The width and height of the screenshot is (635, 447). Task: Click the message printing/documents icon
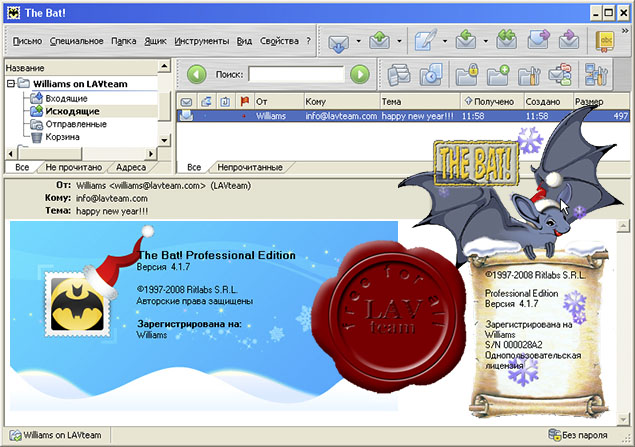(399, 74)
